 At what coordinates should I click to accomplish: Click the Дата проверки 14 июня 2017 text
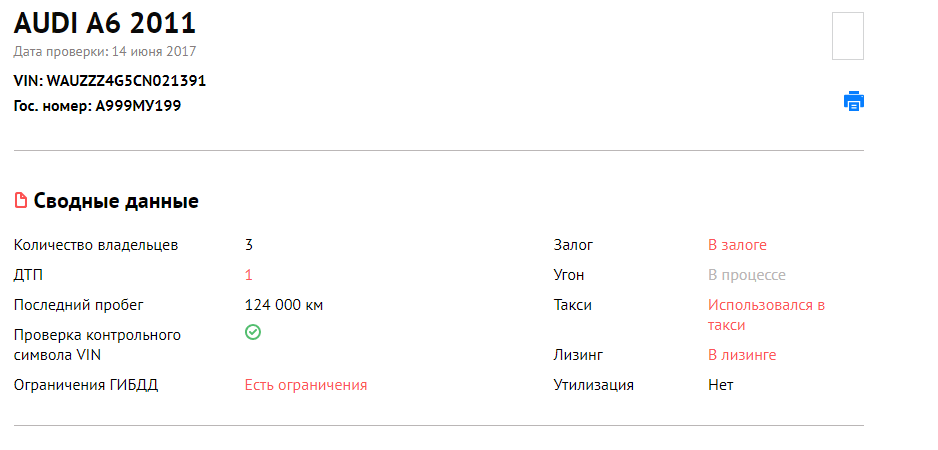105,51
